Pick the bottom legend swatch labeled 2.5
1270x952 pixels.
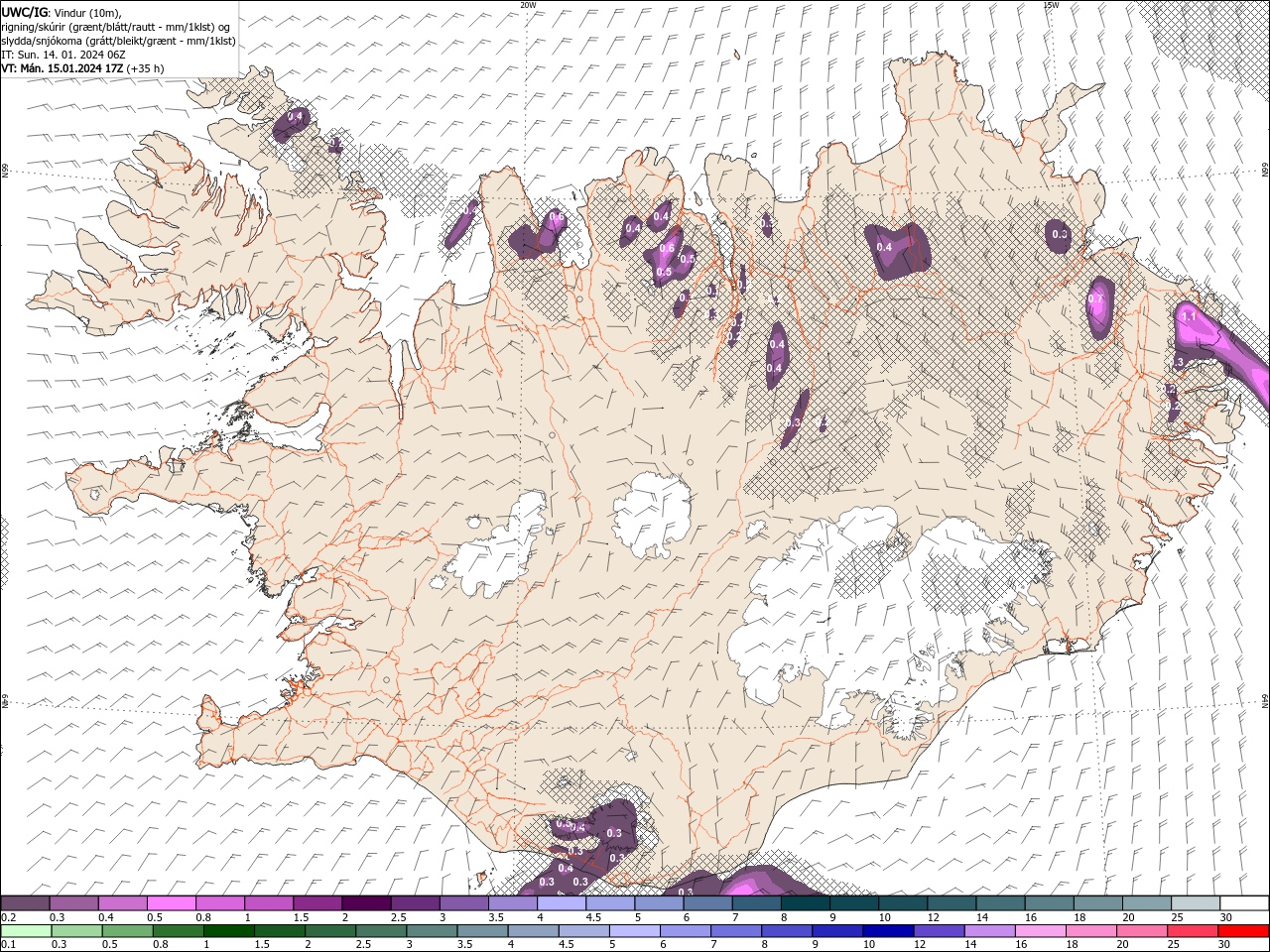tap(381, 931)
